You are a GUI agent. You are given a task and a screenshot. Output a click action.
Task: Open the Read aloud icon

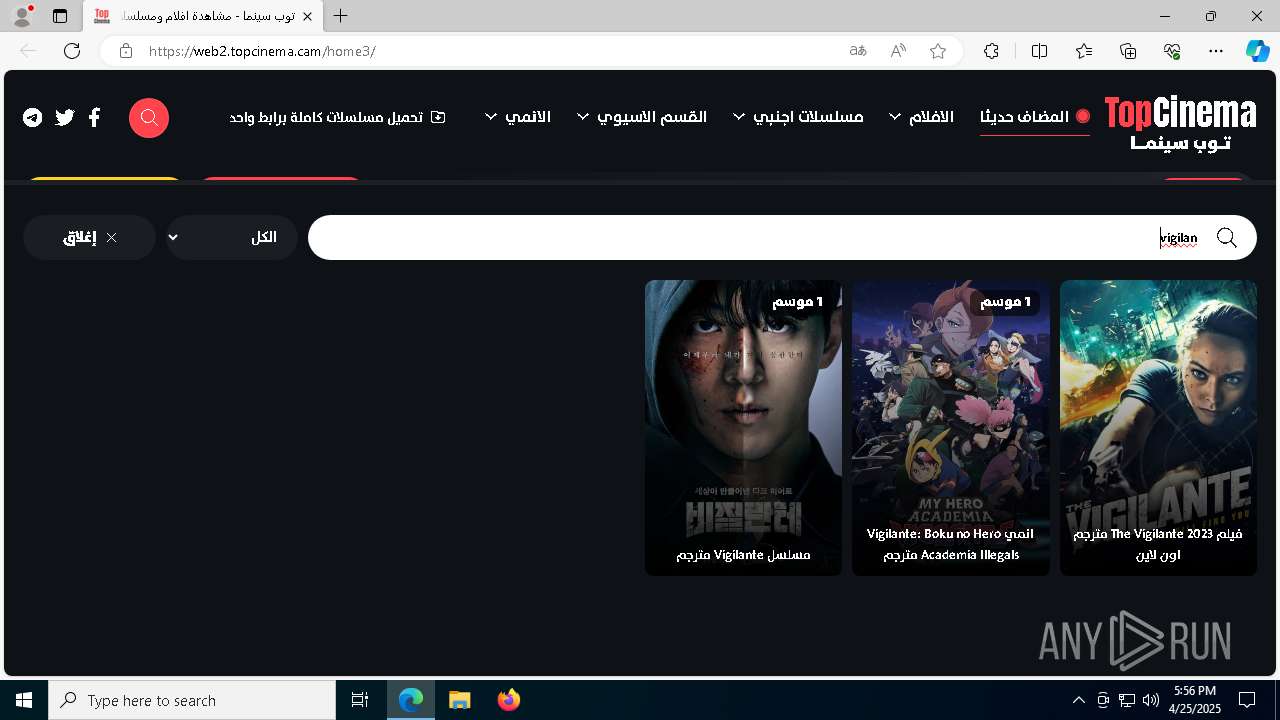pos(898,51)
